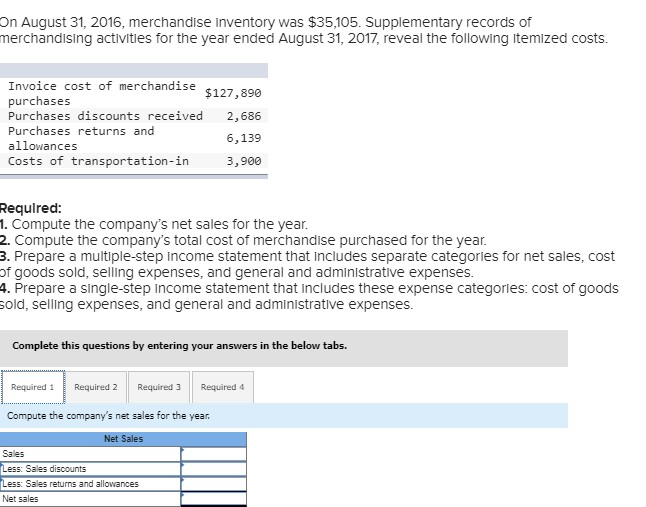Focus the Sales returns and allowances amount field
This screenshot has height=507, width=646.
(213, 484)
